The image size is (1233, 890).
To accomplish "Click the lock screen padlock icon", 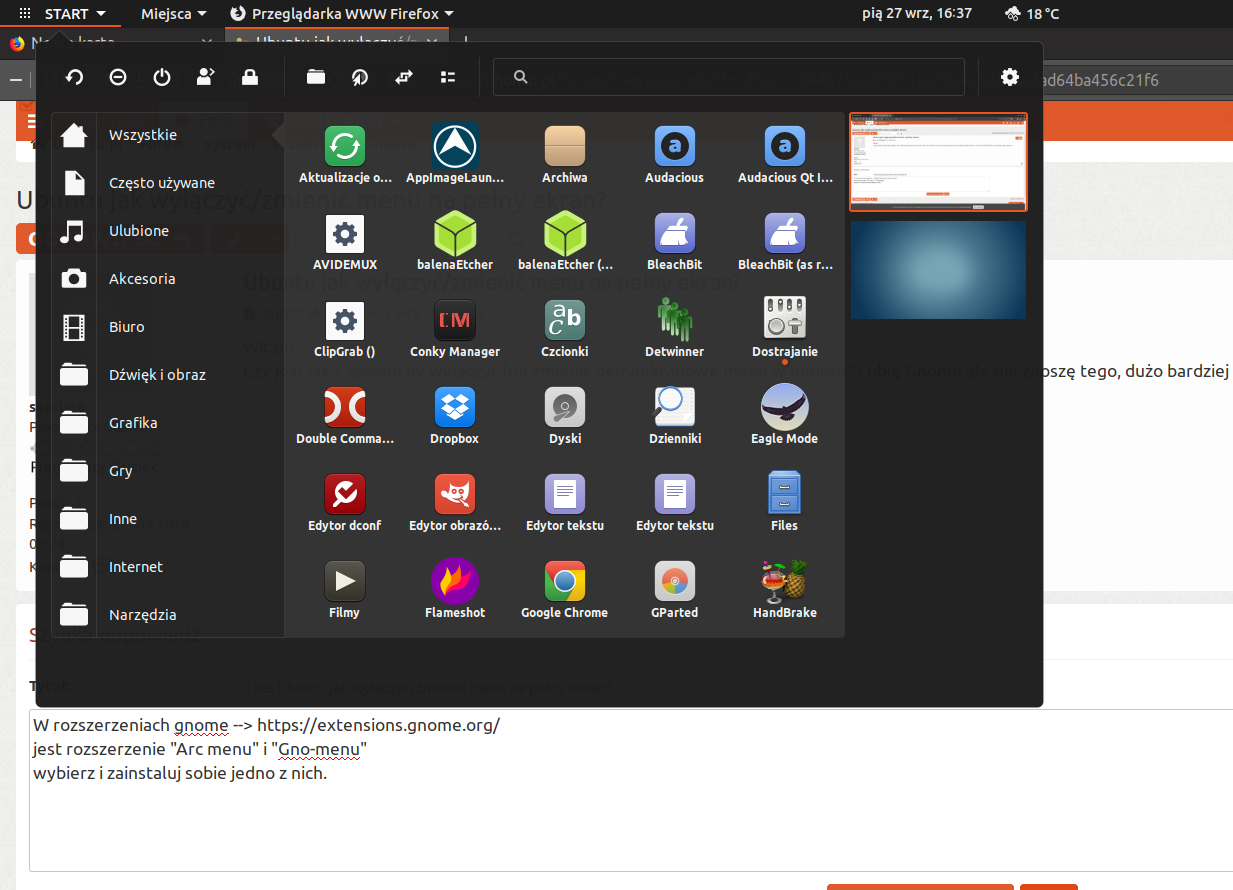I will coord(250,77).
